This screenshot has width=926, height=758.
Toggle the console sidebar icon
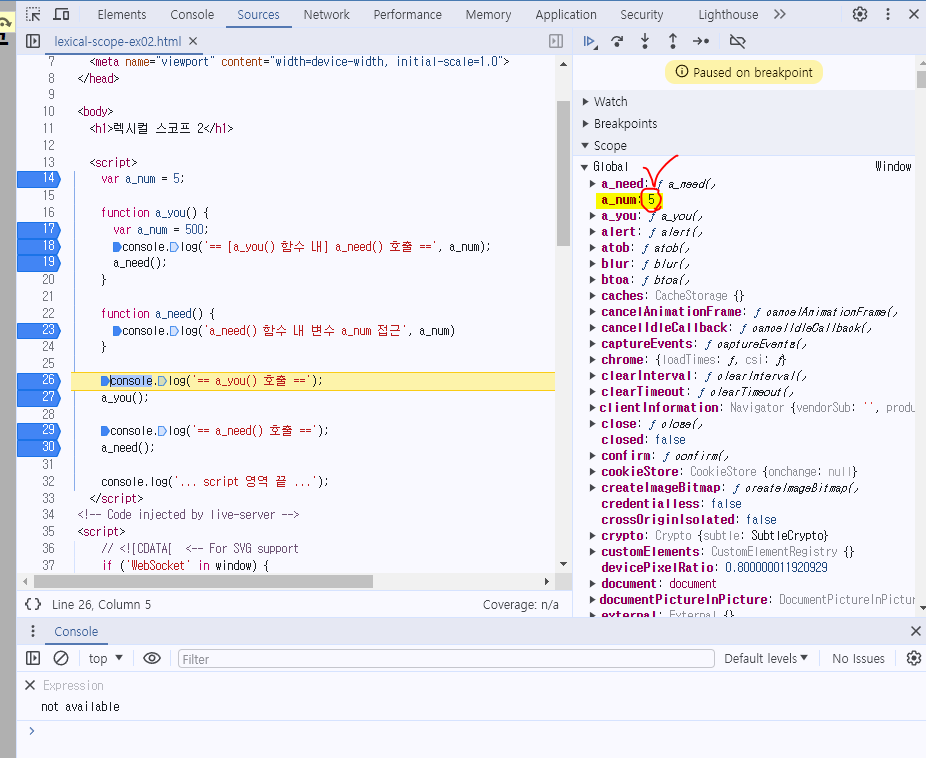[33, 658]
